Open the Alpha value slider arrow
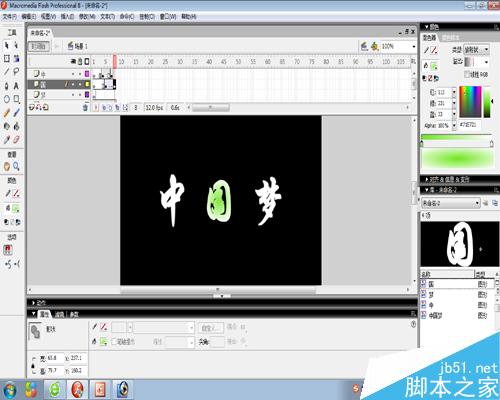The width and height of the screenshot is (500, 400). [x=454, y=126]
